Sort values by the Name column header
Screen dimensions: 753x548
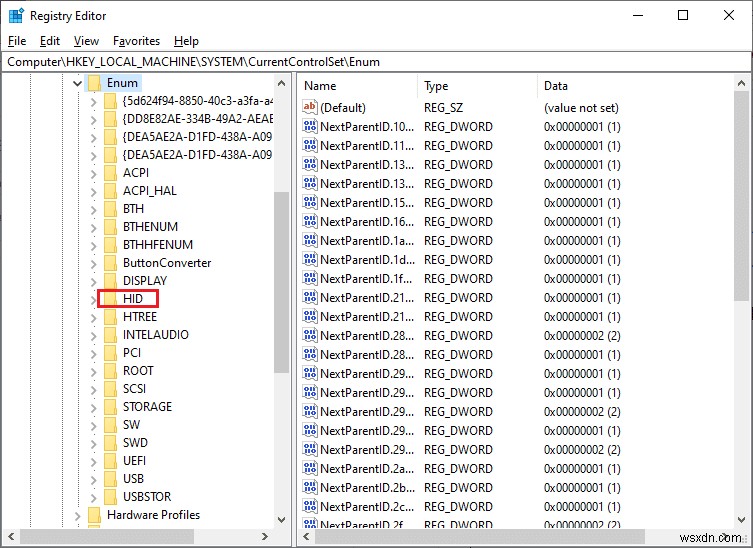point(358,86)
